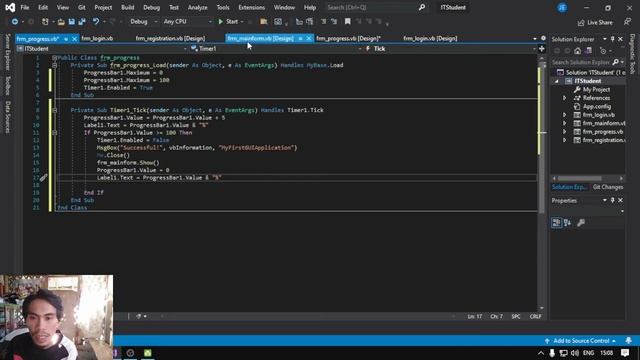Open the Extensions menu
Image resolution: width=640 pixels, height=360 pixels.
click(x=251, y=7)
